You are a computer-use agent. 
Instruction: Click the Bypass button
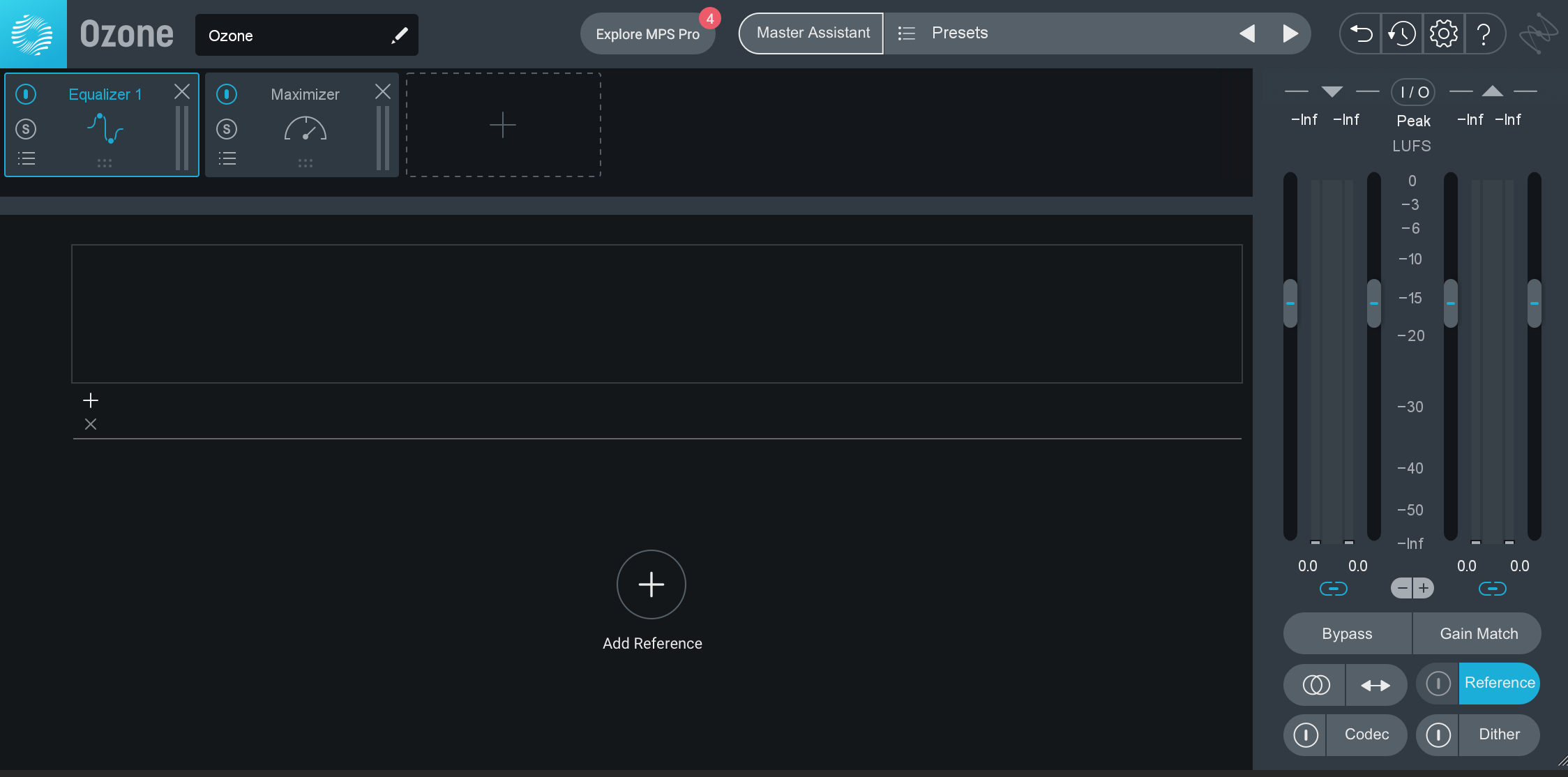[1348, 633]
